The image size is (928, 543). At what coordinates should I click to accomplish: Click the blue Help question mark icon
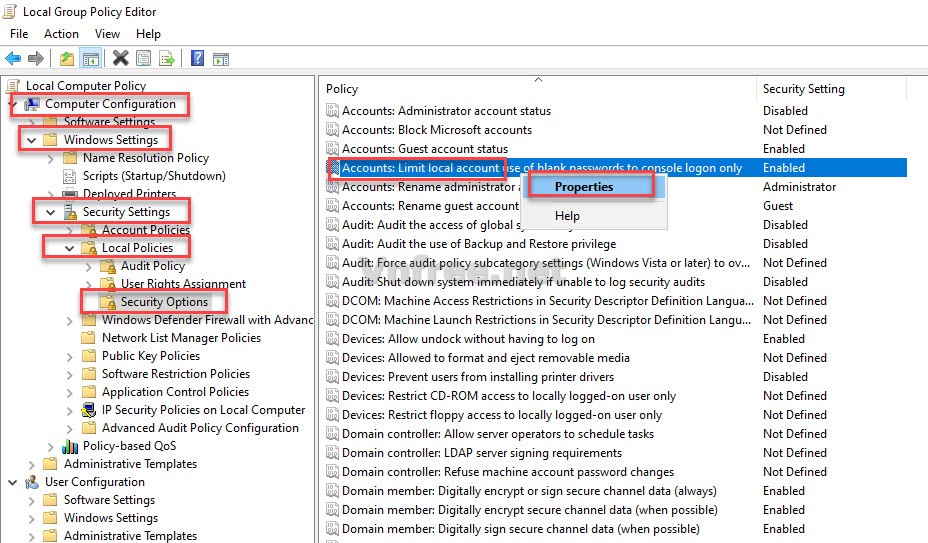198,58
